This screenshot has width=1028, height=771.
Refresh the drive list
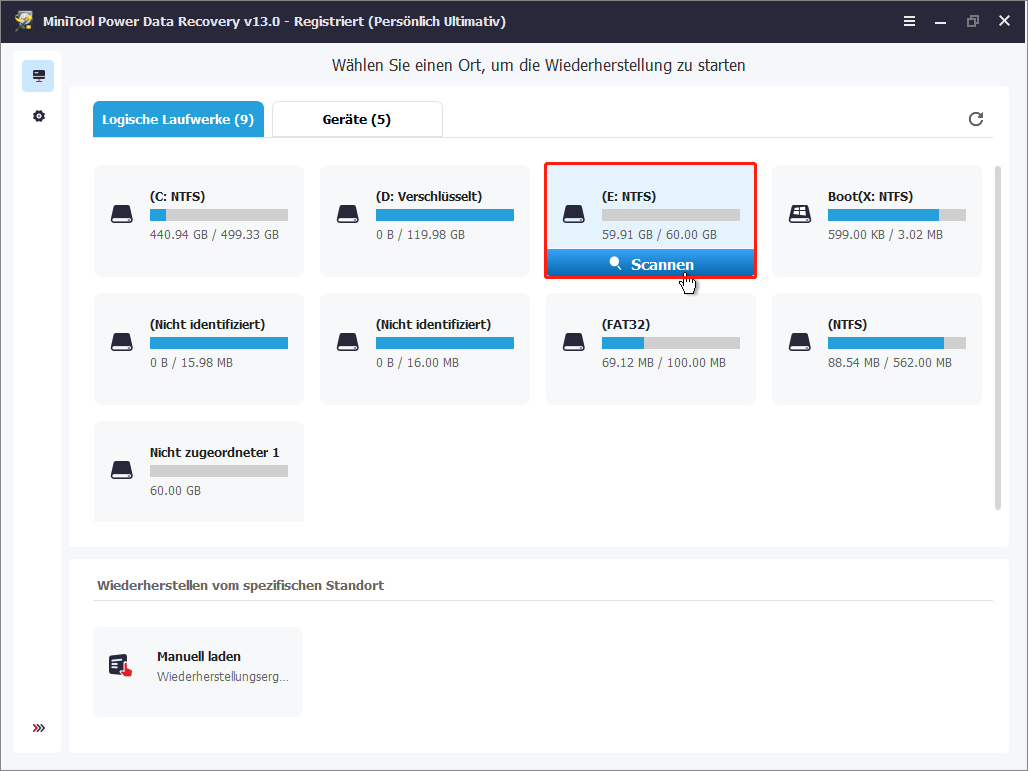(x=976, y=119)
